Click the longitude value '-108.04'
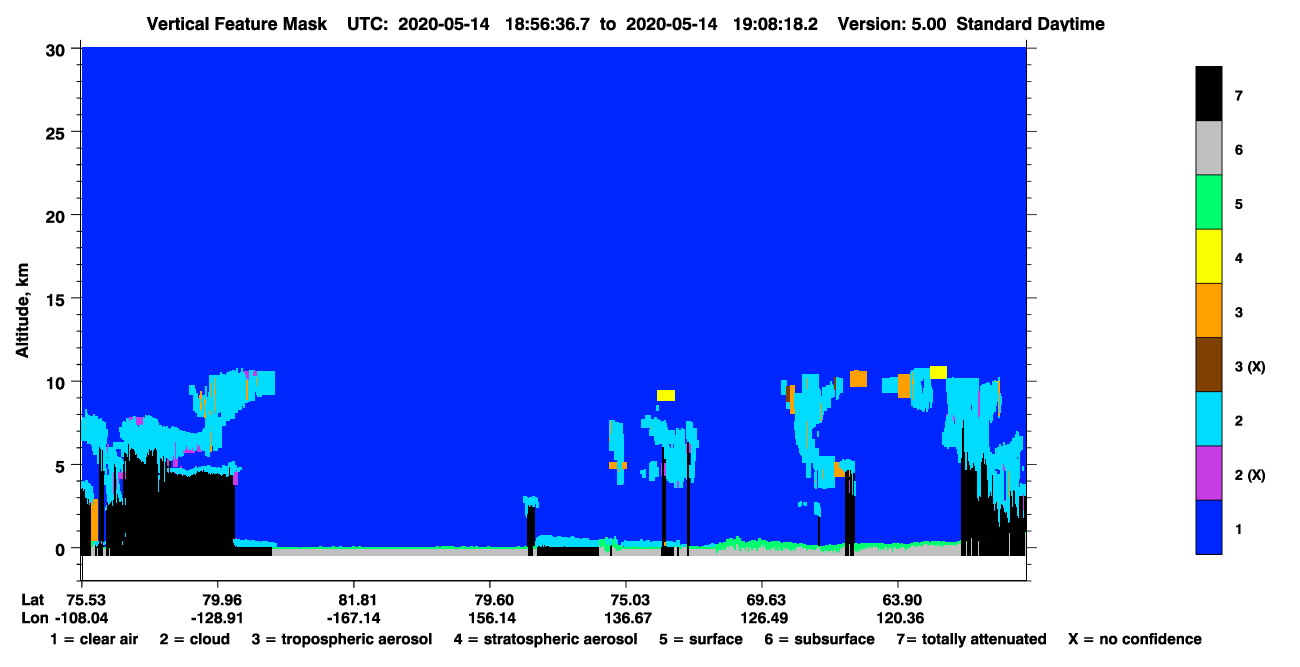This screenshot has width=1300, height=667. point(82,618)
